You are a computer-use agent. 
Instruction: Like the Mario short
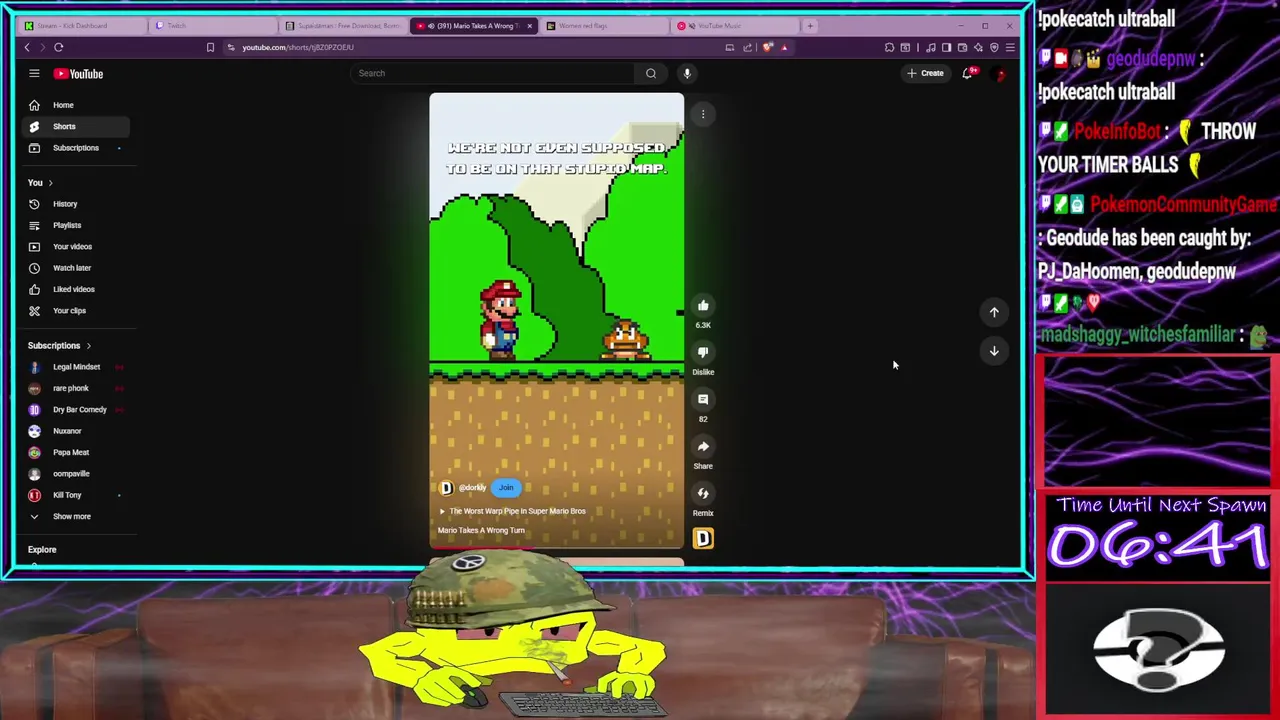tap(703, 306)
